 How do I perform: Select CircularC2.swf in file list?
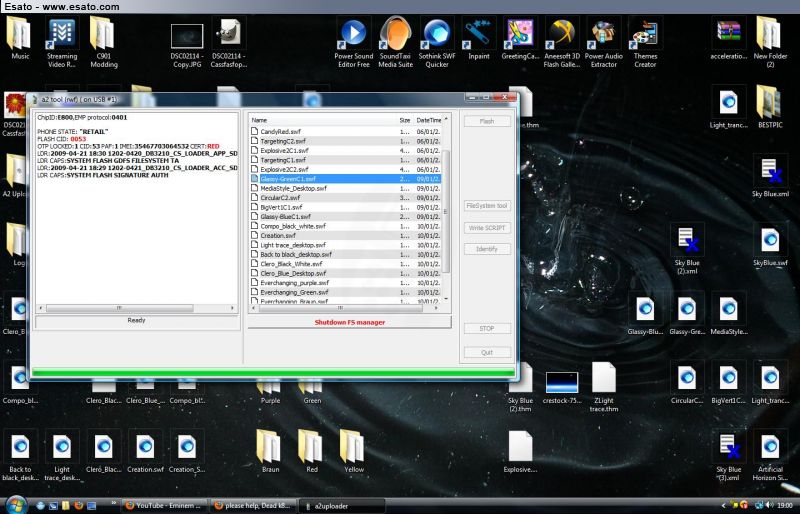345,198
